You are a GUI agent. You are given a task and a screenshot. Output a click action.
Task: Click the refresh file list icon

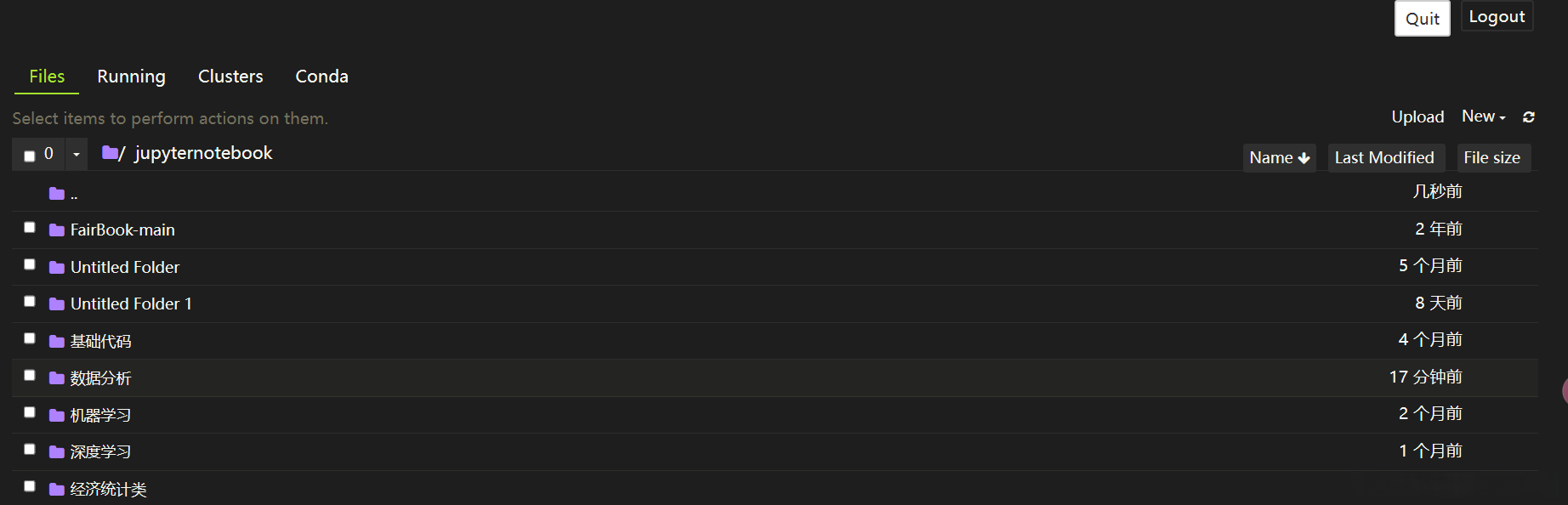click(x=1528, y=117)
